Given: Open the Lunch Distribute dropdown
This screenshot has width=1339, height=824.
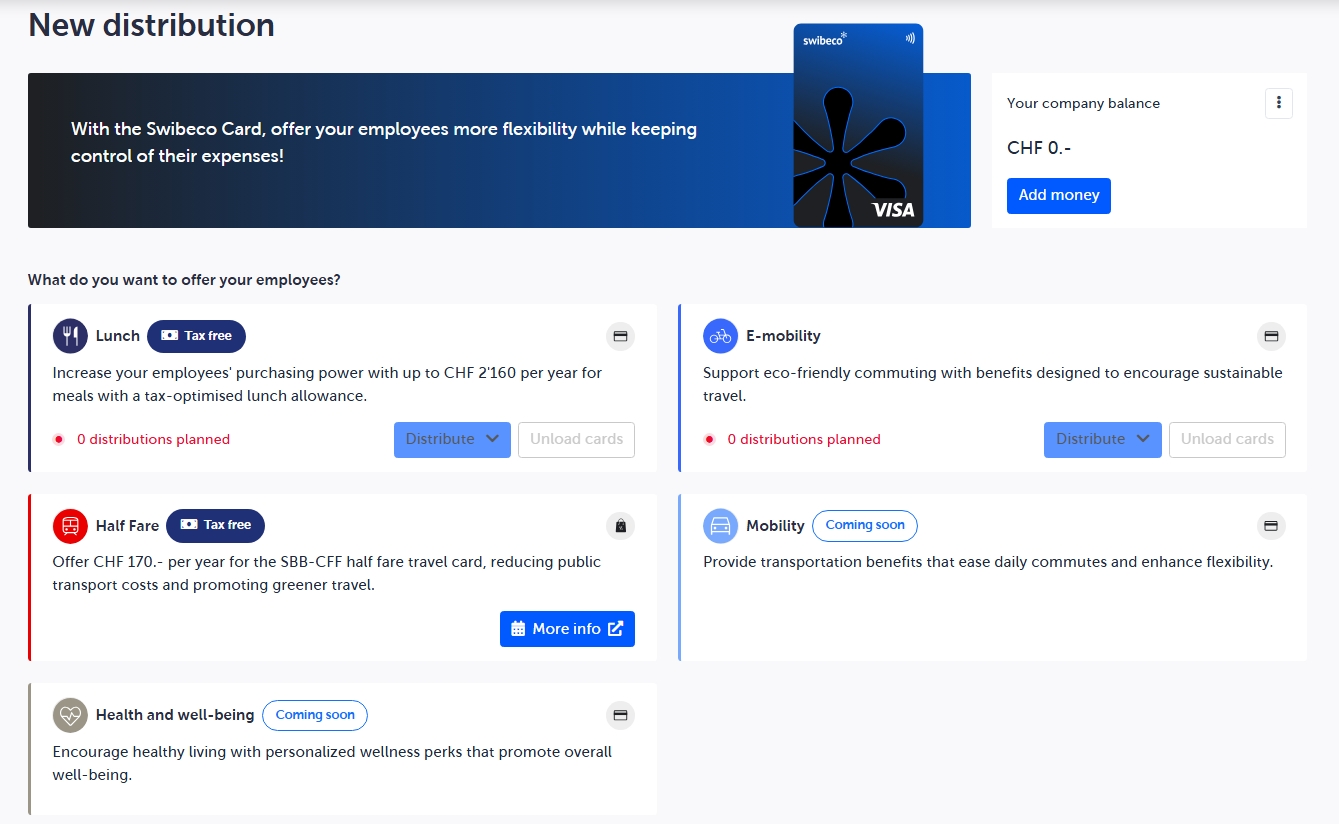Looking at the screenshot, I should point(452,440).
